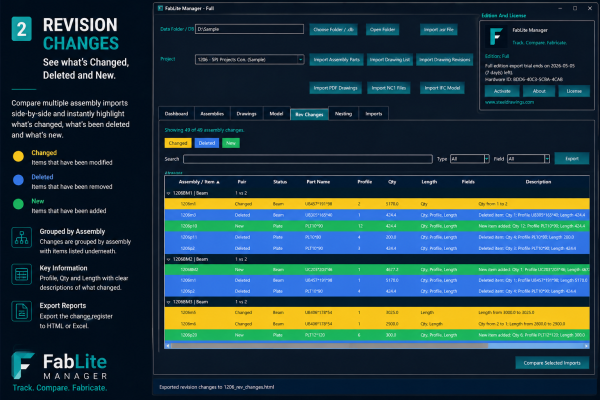Image resolution: width=600 pixels, height=400 pixels.
Task: Click the horizontal scrollbar thumb under the table
Action: [329, 346]
